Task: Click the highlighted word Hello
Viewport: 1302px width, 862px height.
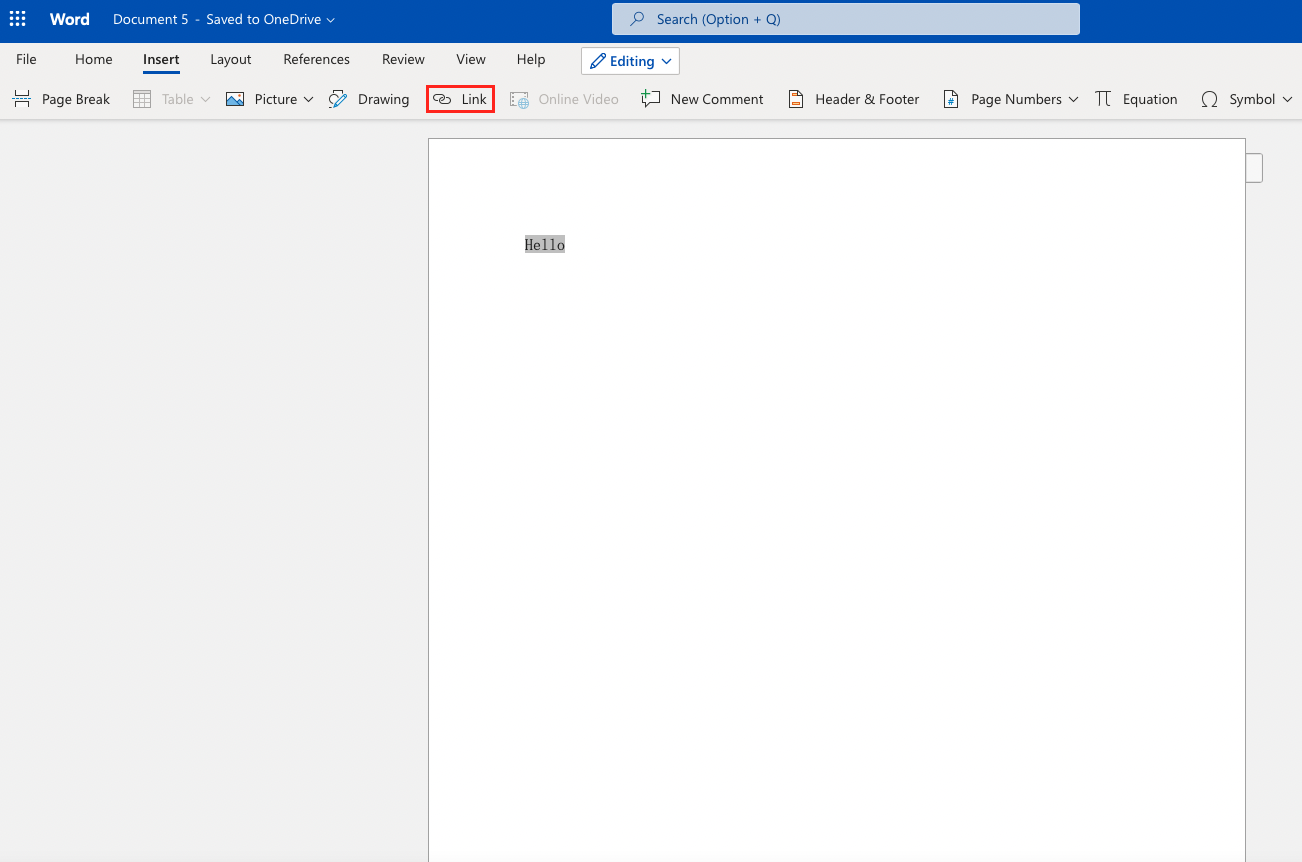Action: (545, 245)
